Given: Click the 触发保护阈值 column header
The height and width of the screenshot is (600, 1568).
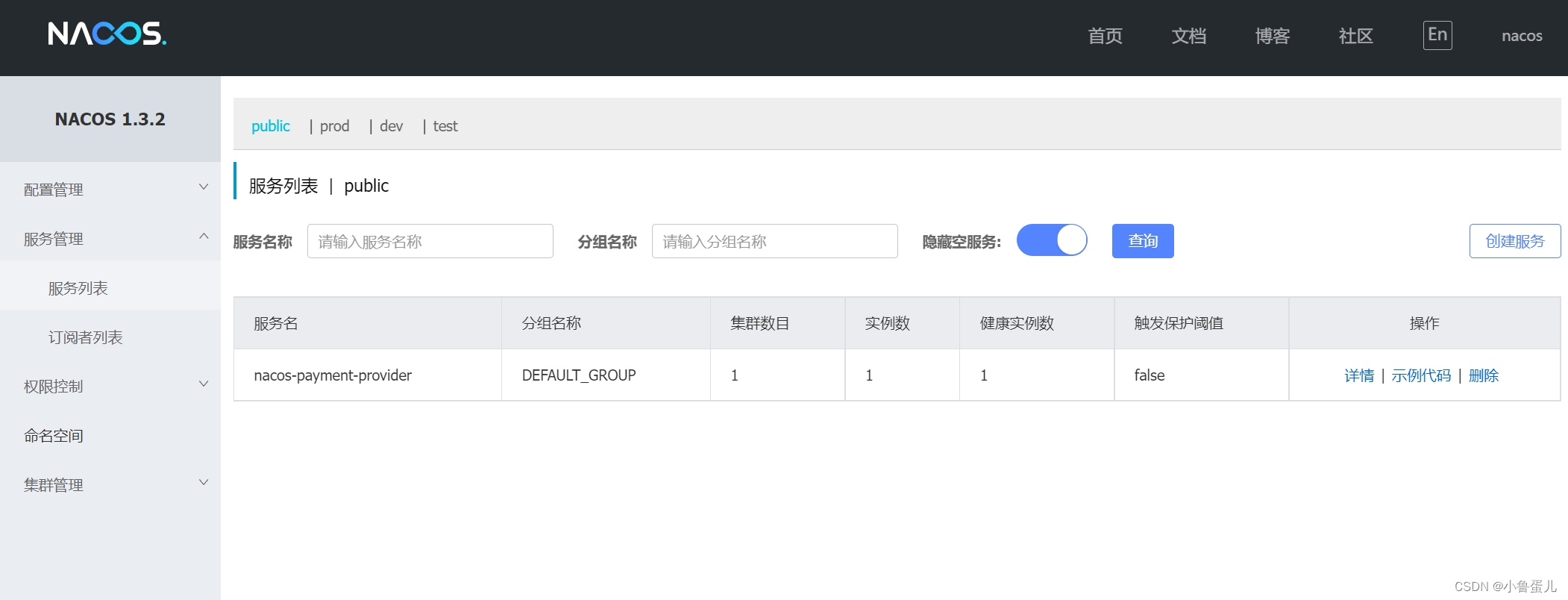Looking at the screenshot, I should [x=1202, y=323].
